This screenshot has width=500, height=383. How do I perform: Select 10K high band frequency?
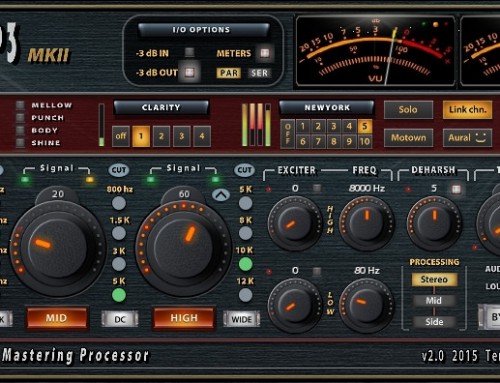pos(245,264)
